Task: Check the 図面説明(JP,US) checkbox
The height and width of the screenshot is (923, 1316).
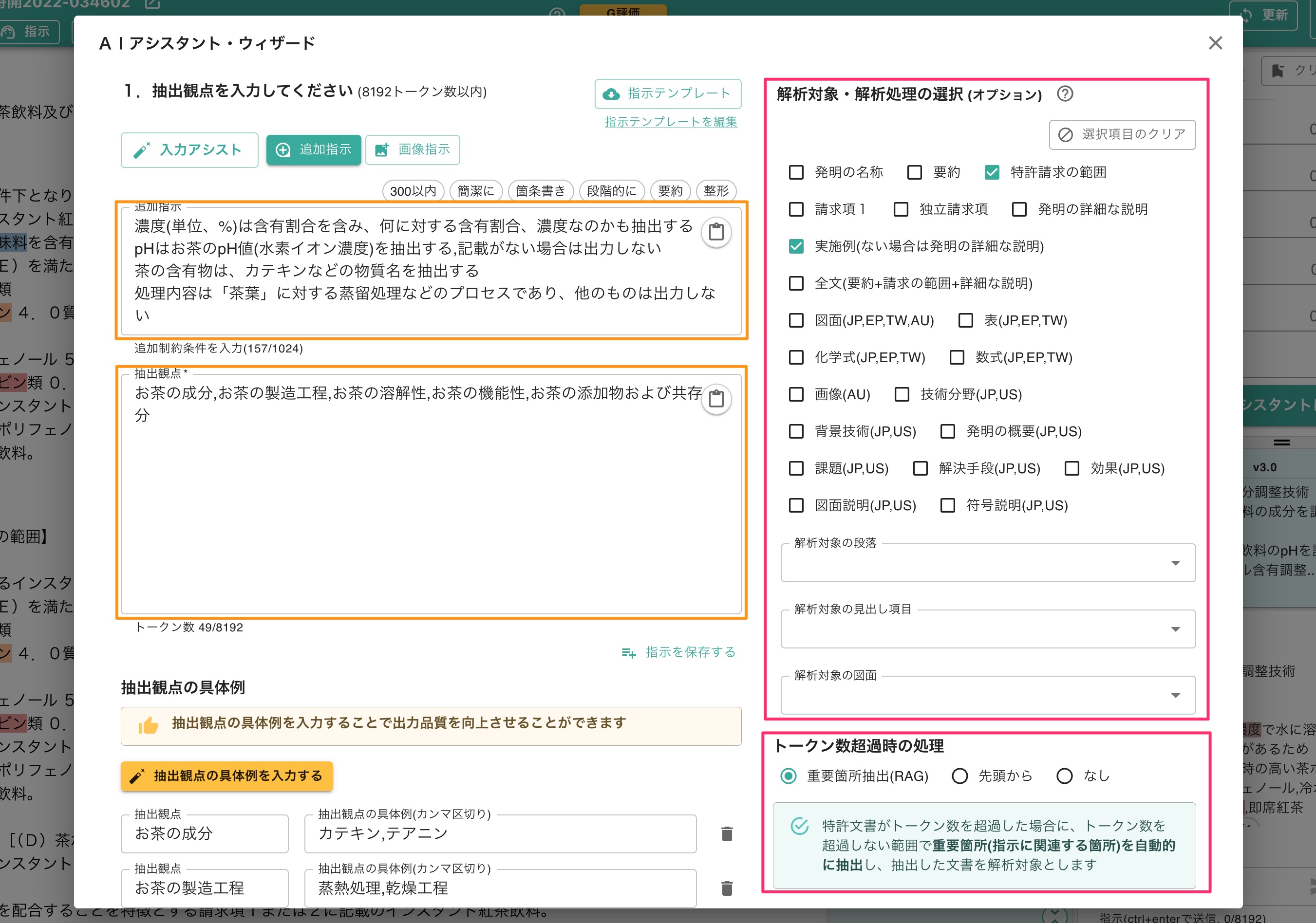Action: click(x=796, y=505)
